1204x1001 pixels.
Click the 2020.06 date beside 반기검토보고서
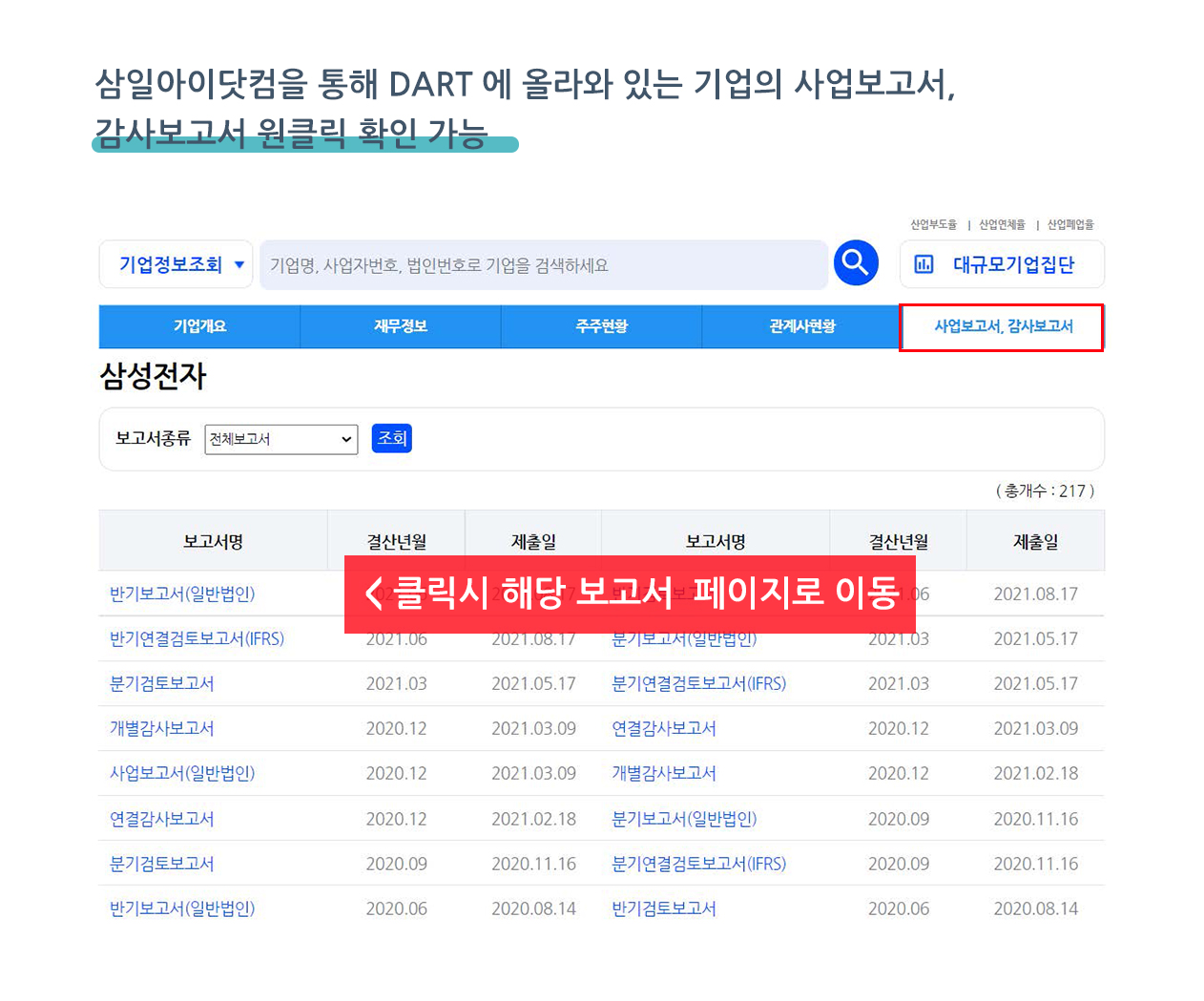[899, 908]
